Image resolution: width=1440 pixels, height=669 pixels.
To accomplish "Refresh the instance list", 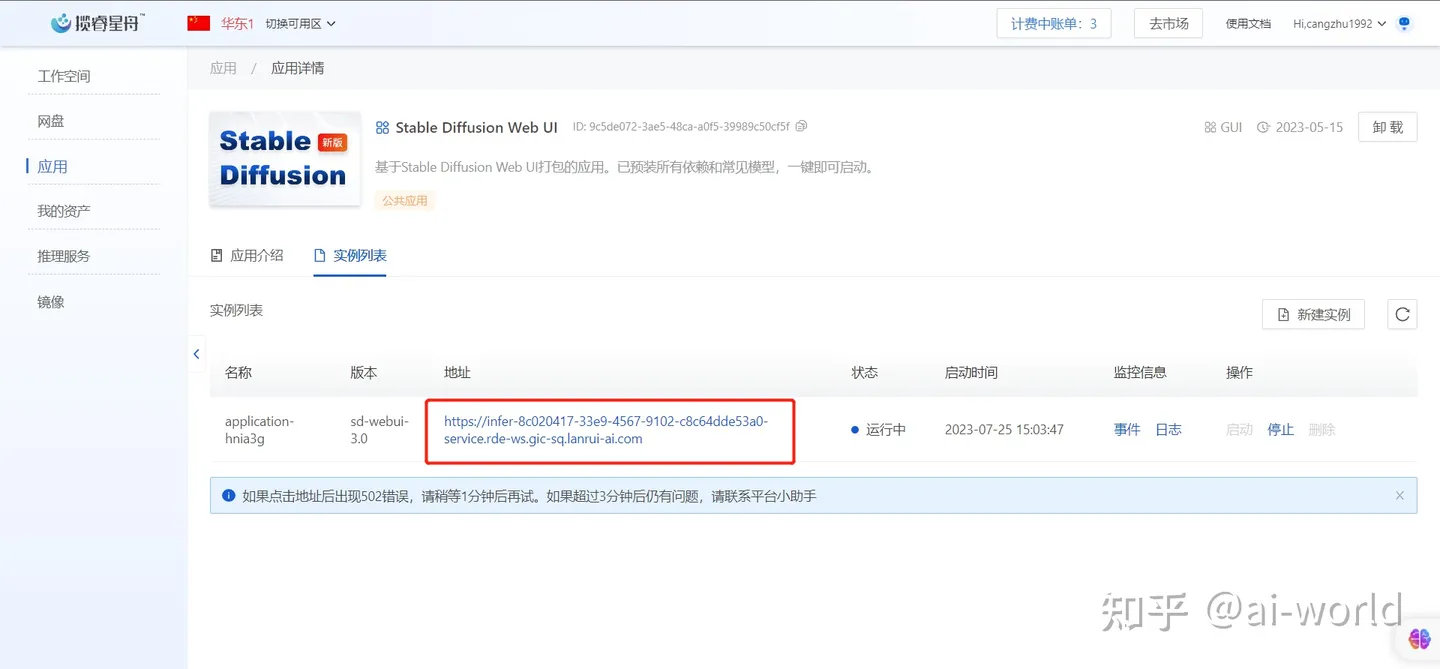I will click(1402, 314).
